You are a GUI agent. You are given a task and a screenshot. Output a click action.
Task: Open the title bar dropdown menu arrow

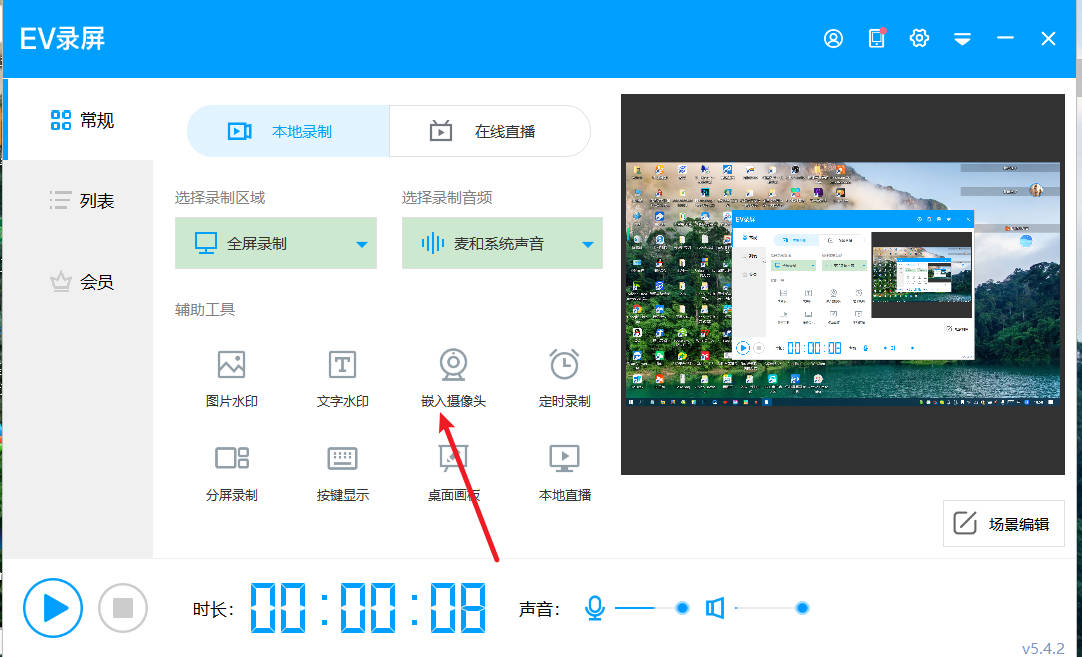(x=962, y=39)
